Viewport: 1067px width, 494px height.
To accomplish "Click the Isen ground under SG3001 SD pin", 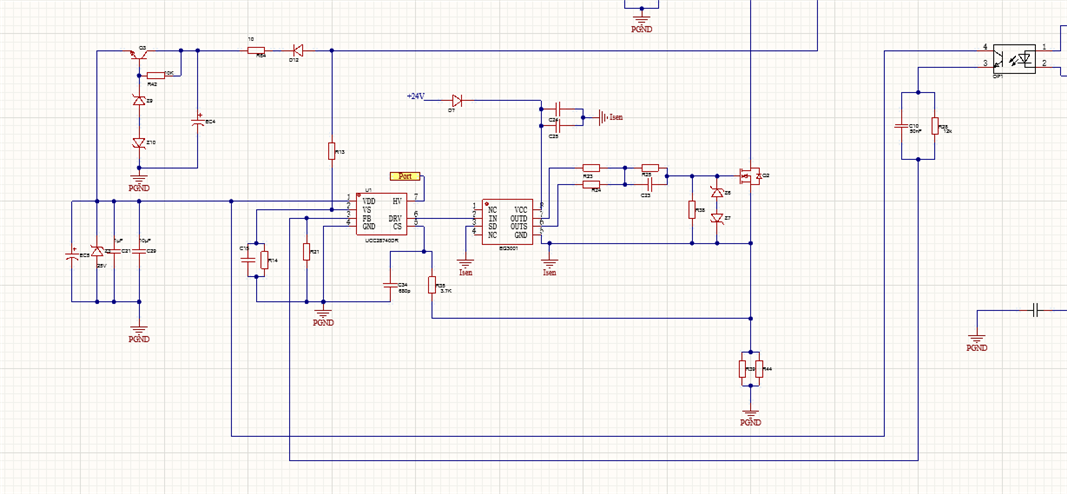I will [465, 267].
